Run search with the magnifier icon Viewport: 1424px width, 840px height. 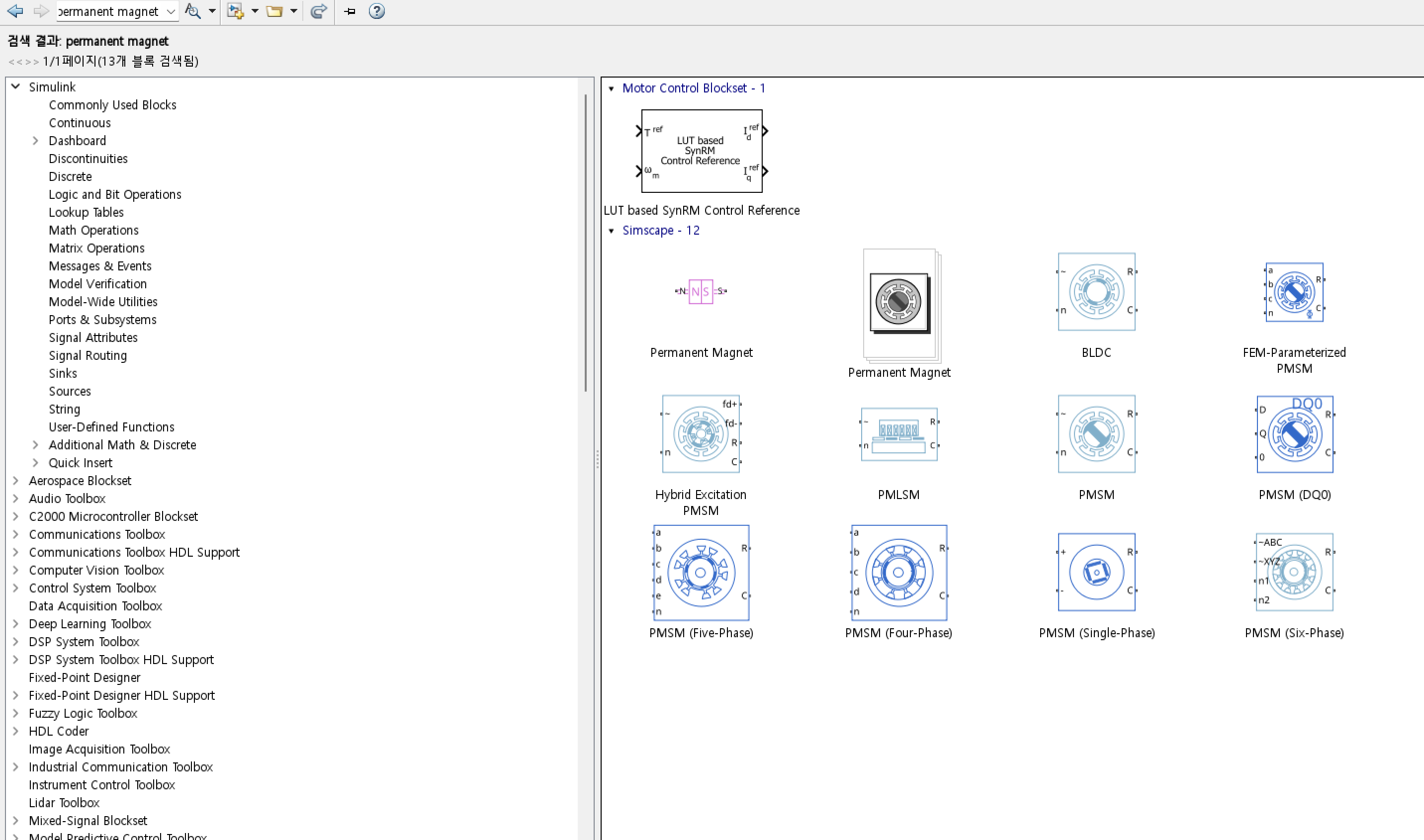pyautogui.click(x=192, y=11)
